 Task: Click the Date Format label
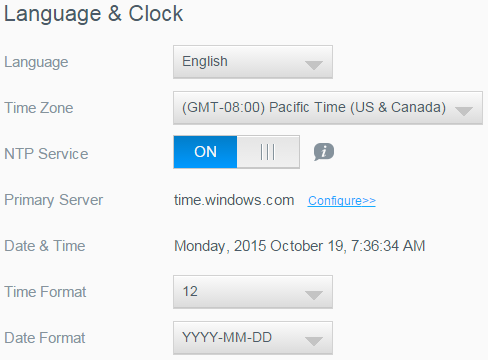45,338
